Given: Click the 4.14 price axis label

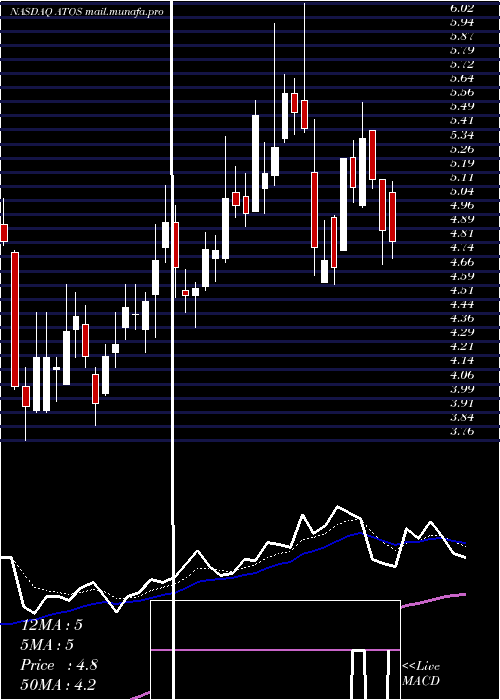Looking at the screenshot, I should point(462,360).
